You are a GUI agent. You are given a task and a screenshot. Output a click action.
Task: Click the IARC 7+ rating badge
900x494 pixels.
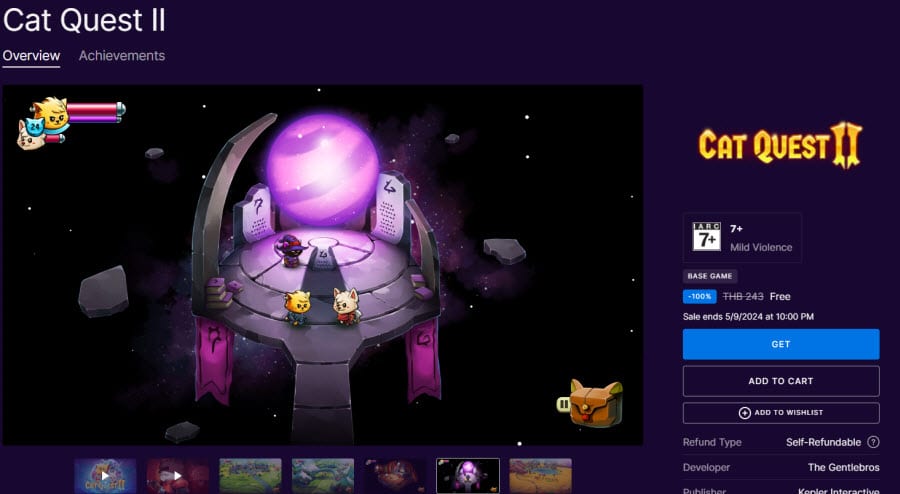pyautogui.click(x=706, y=236)
